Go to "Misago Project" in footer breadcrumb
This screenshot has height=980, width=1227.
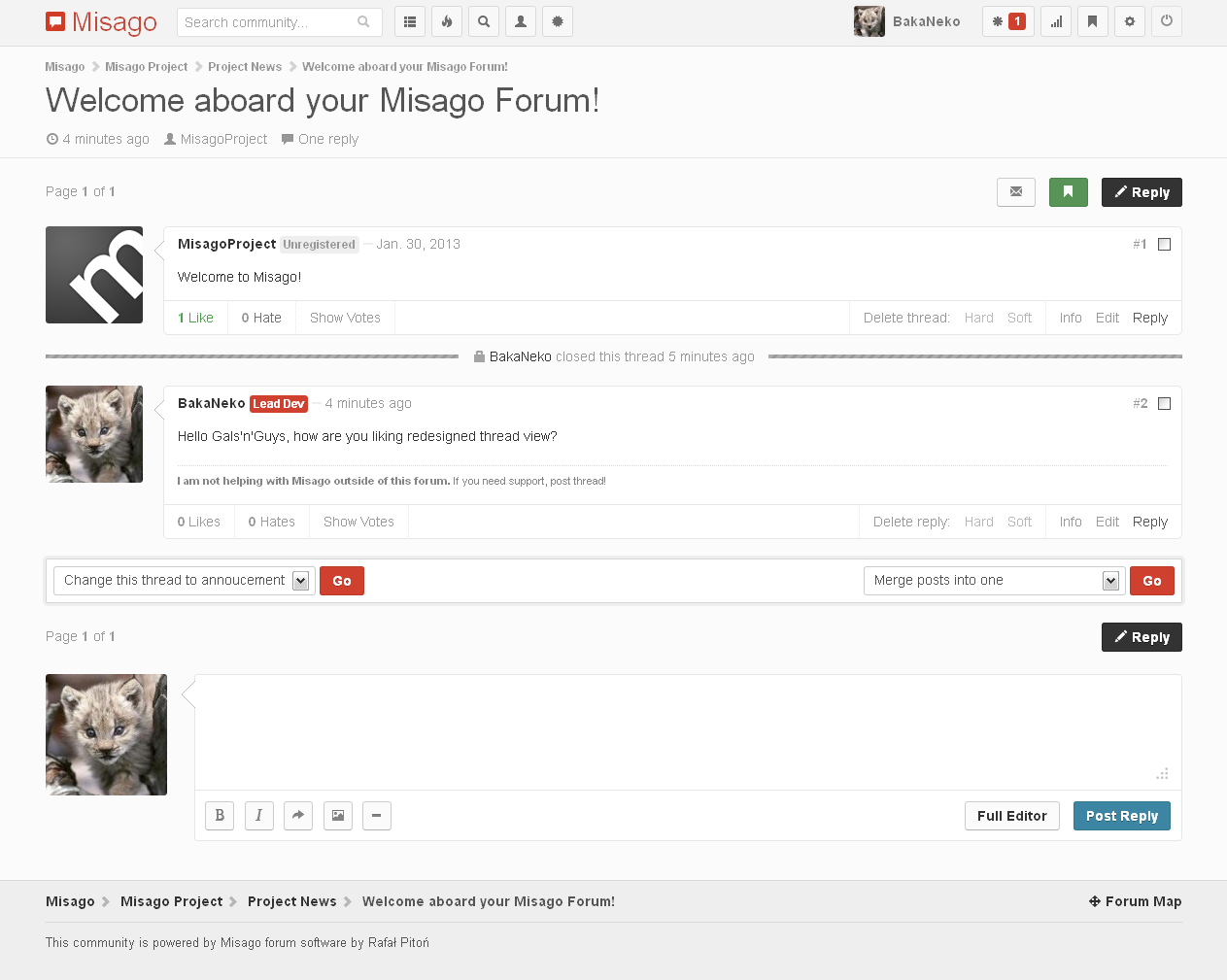(x=171, y=901)
